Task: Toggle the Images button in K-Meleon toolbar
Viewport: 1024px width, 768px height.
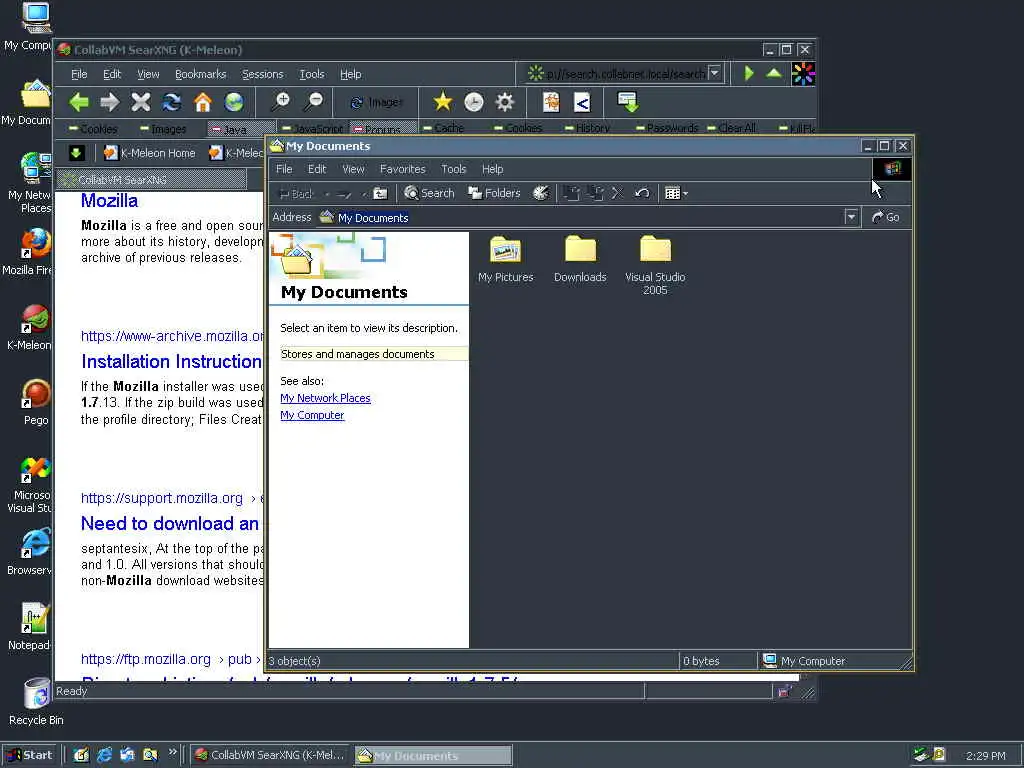Action: (377, 102)
